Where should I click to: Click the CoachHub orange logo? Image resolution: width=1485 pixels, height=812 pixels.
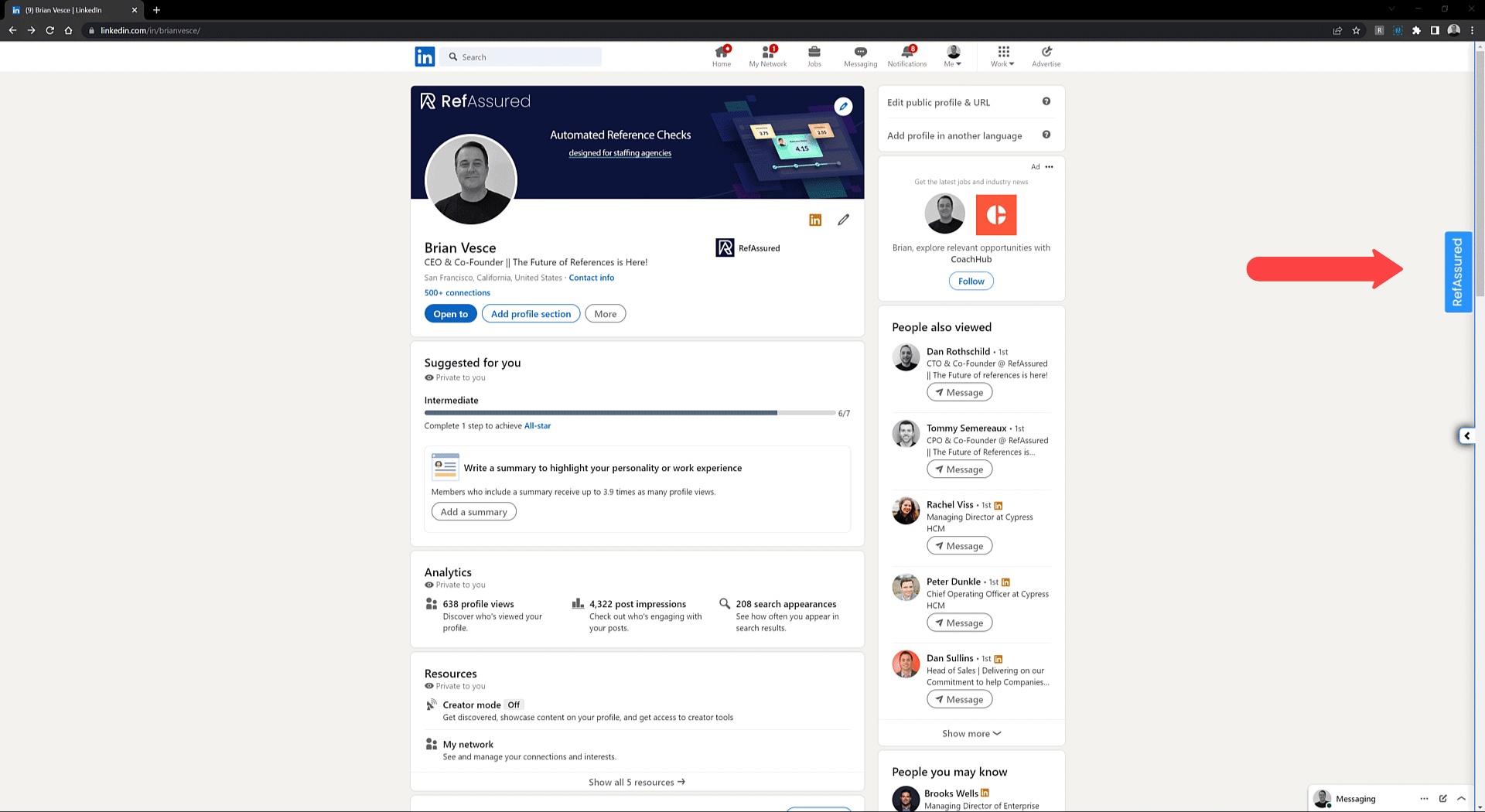[x=996, y=214]
